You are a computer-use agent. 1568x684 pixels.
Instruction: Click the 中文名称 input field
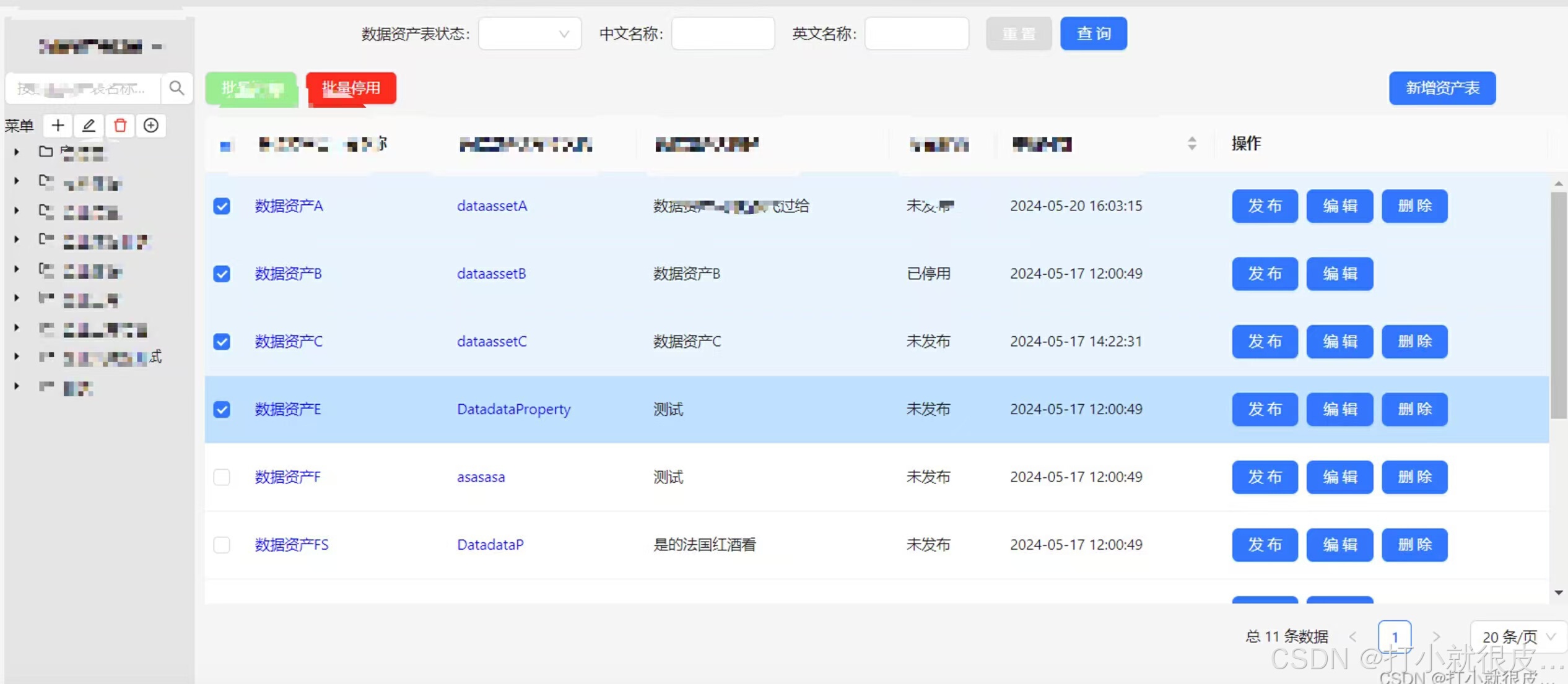pos(722,33)
